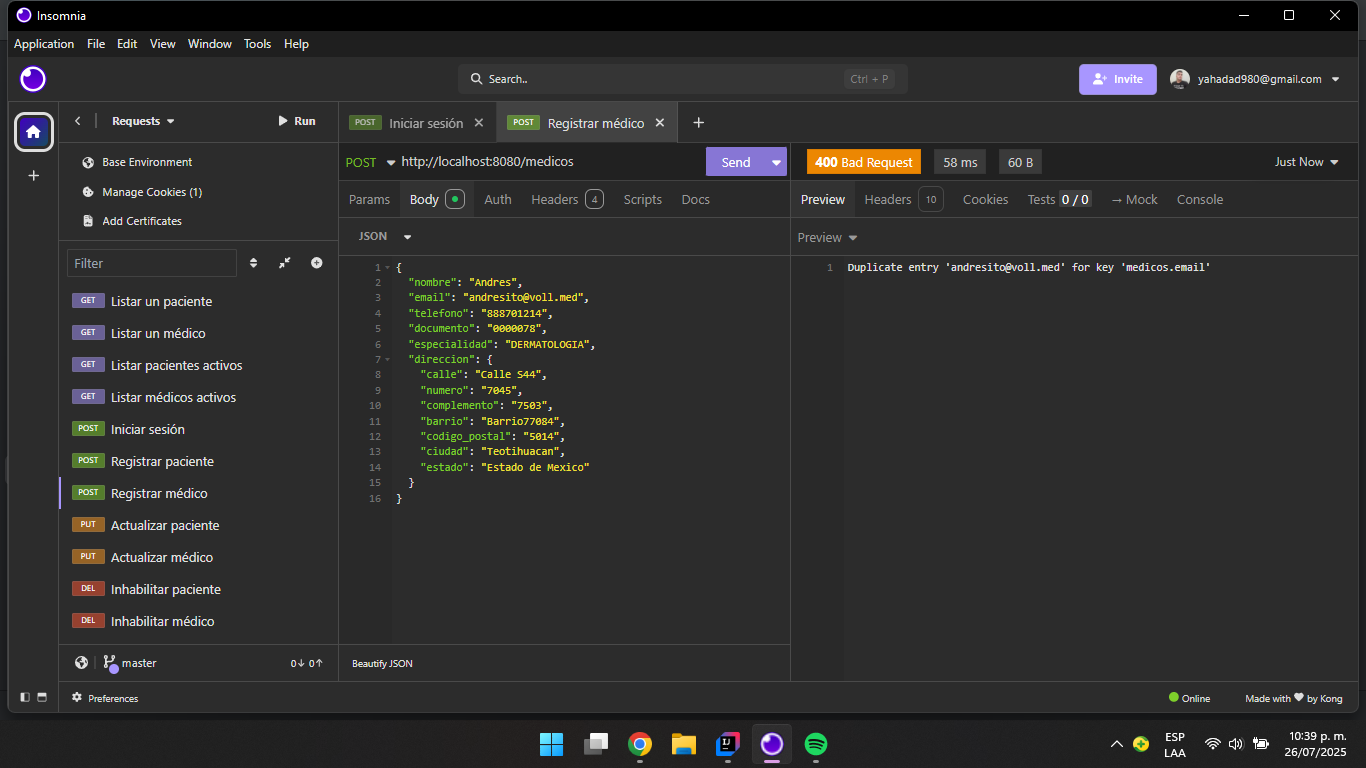Open the response Headers tab
The height and width of the screenshot is (768, 1366).
click(x=903, y=199)
